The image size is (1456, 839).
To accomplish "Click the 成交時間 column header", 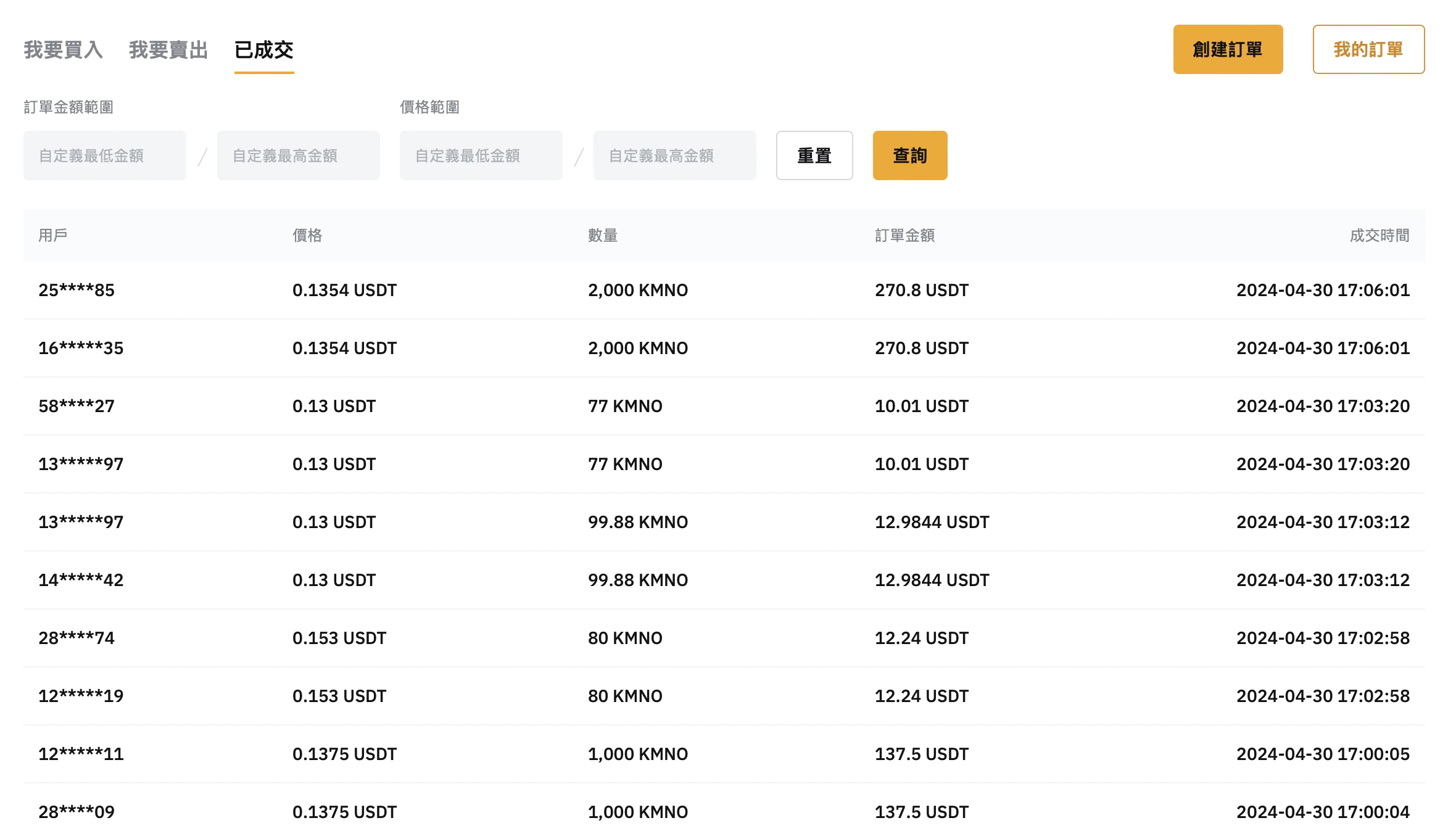I will [x=1379, y=235].
